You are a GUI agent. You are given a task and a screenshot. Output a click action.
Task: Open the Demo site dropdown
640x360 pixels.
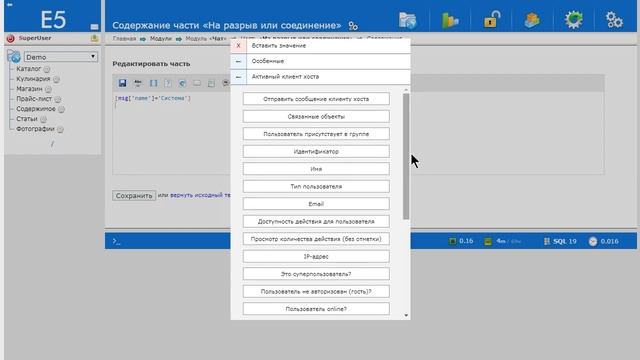tap(61, 57)
